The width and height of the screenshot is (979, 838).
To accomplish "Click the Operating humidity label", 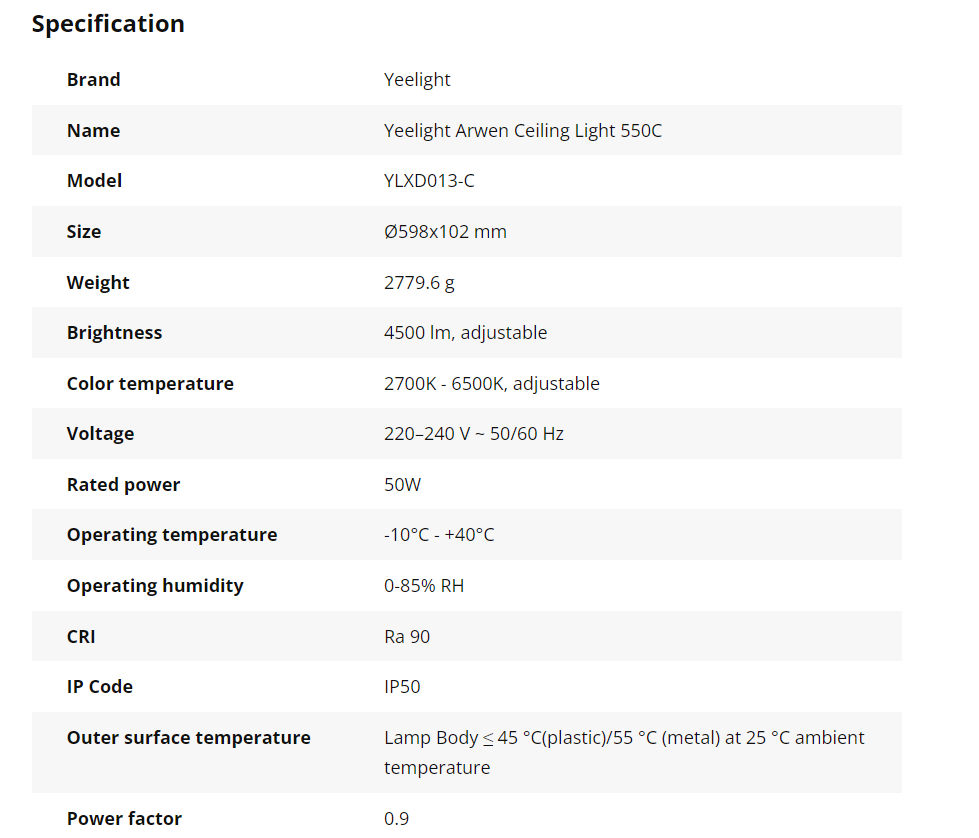I will click(x=155, y=586).
